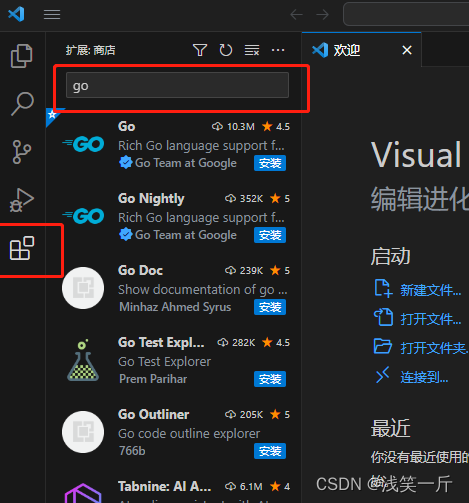Viewport: 469px width, 503px height.
Task: Install the Go Nightly extension
Action: pos(270,235)
